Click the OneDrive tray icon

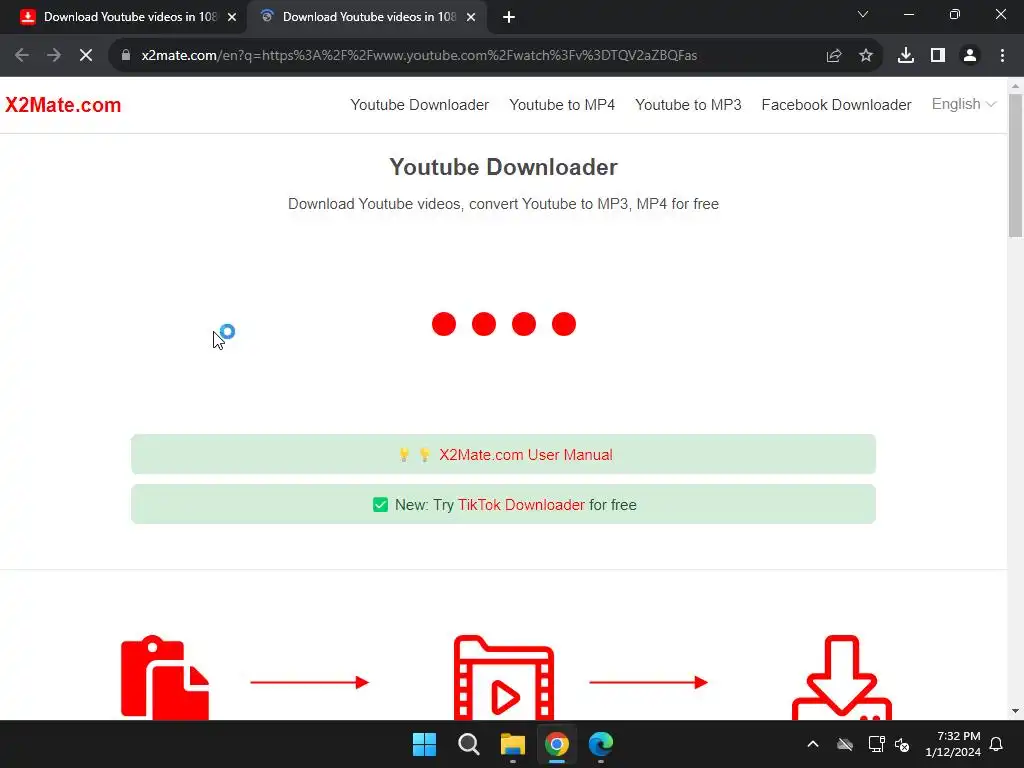[845, 744]
